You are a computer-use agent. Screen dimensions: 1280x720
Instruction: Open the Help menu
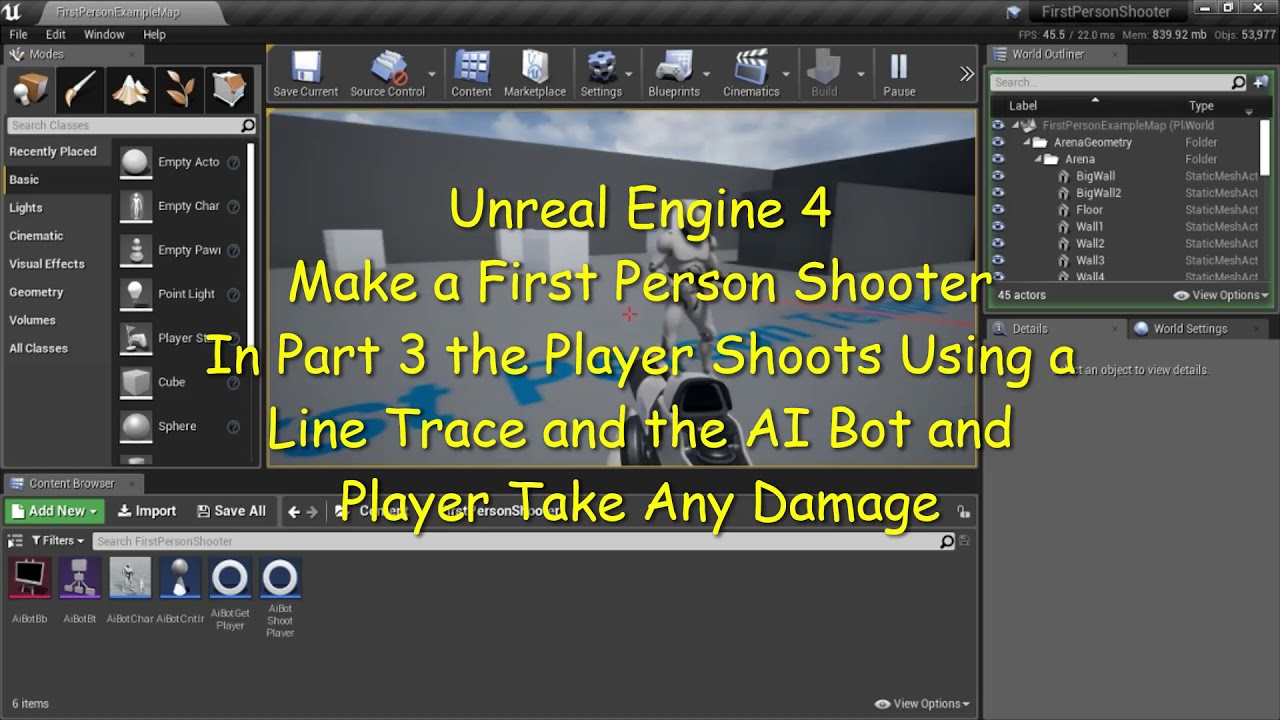[154, 34]
